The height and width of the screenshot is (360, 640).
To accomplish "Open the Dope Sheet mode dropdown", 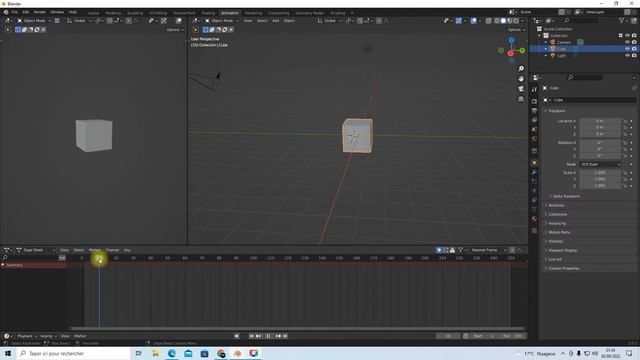I will [x=35, y=250].
